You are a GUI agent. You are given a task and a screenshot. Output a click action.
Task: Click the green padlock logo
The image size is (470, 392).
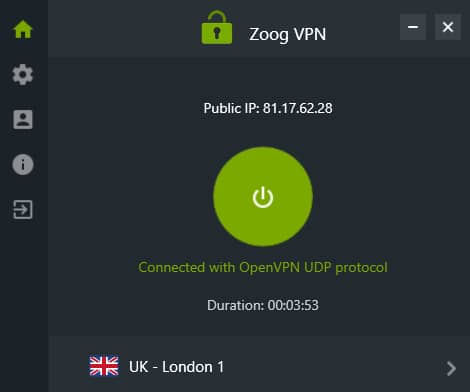pos(217,28)
